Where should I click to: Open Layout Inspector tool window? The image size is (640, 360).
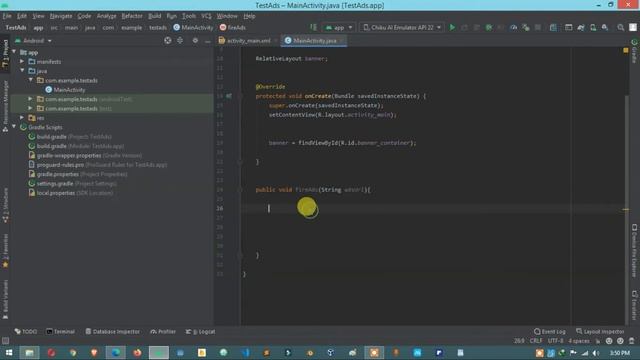tap(600, 331)
